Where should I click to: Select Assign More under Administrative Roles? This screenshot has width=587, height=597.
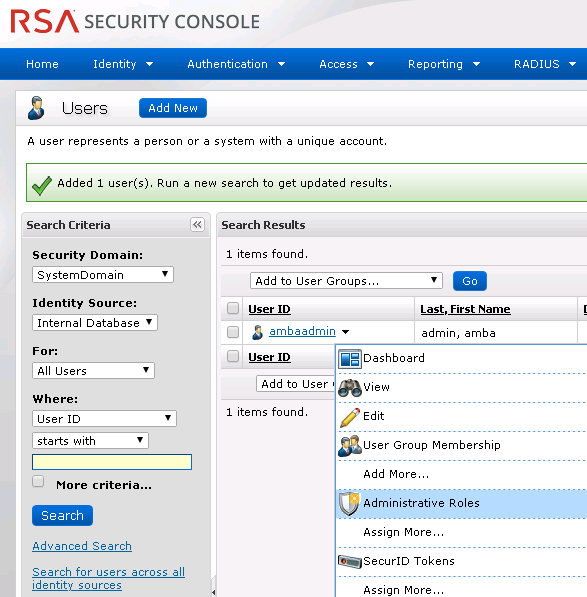click(x=461, y=532)
